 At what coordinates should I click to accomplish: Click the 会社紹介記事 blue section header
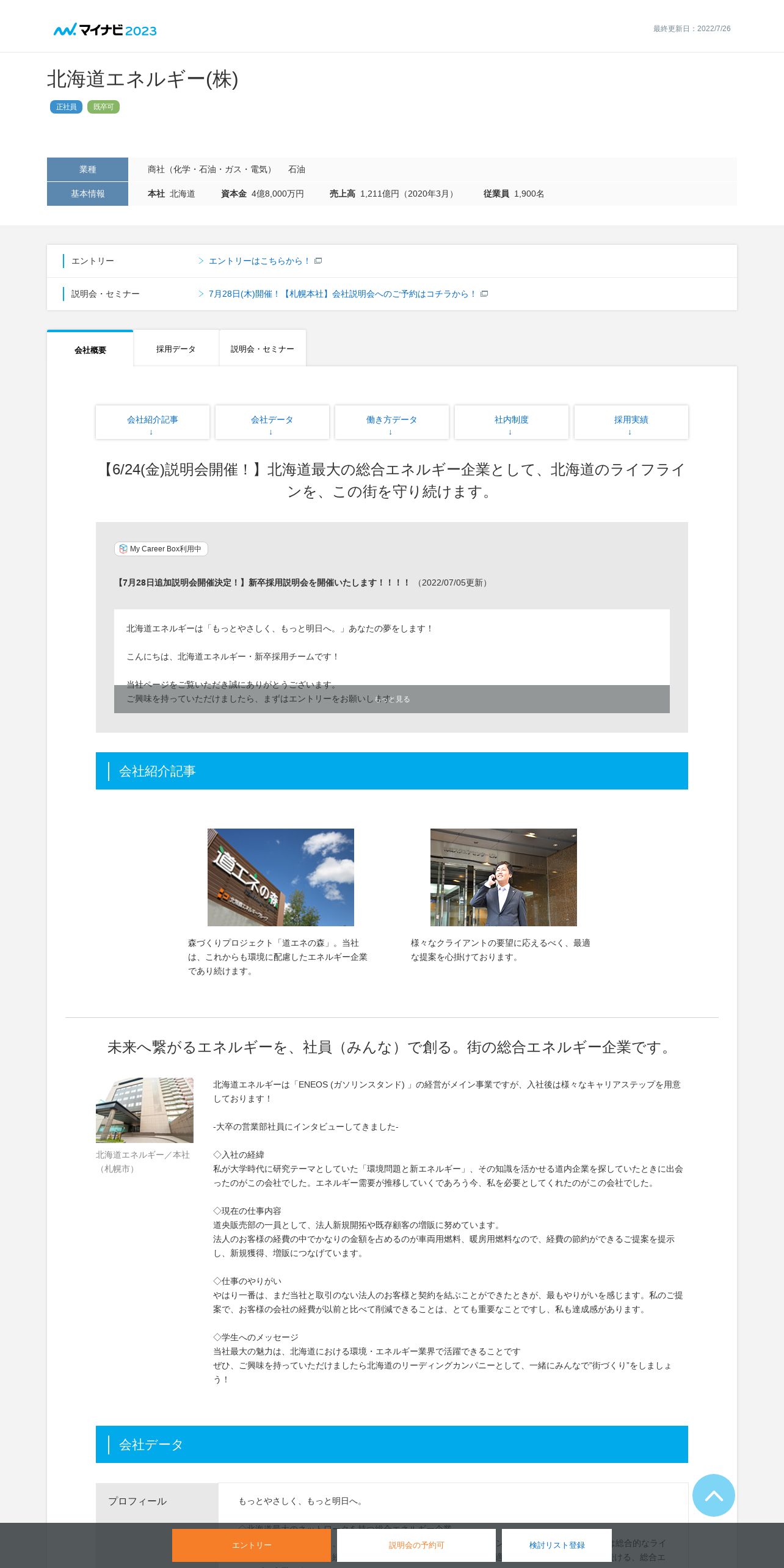coord(392,771)
